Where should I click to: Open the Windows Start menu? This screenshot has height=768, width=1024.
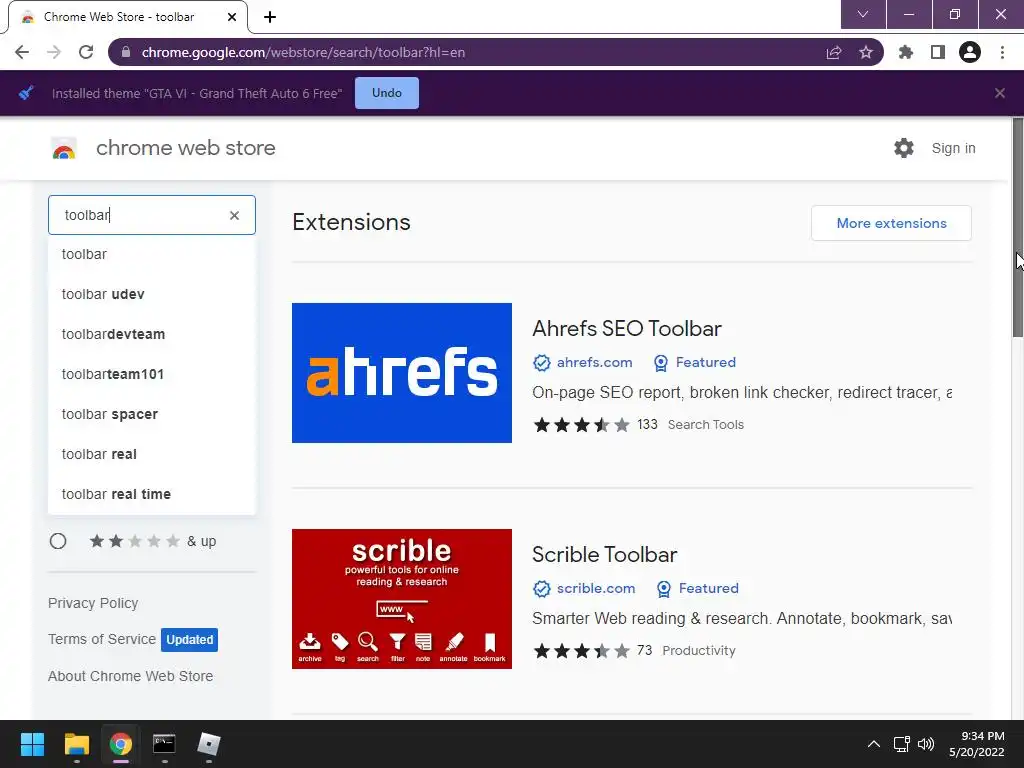click(x=32, y=744)
